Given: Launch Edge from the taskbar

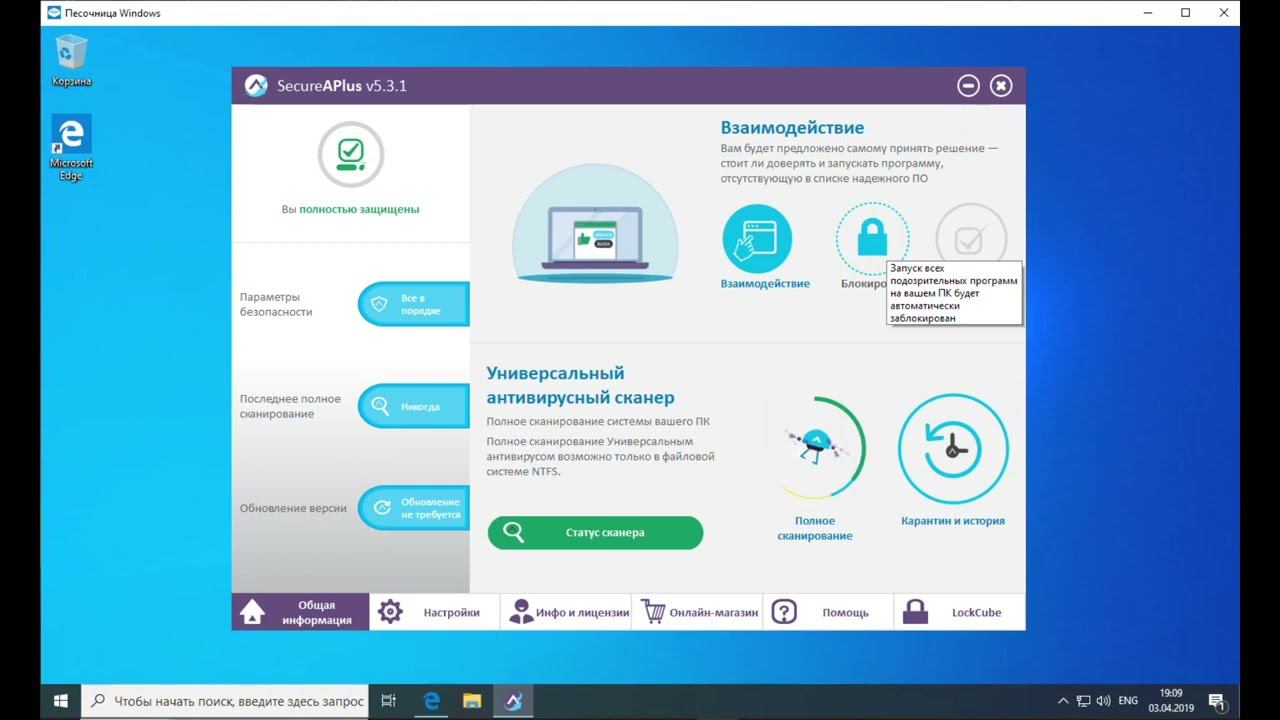Looking at the screenshot, I should click(x=432, y=701).
